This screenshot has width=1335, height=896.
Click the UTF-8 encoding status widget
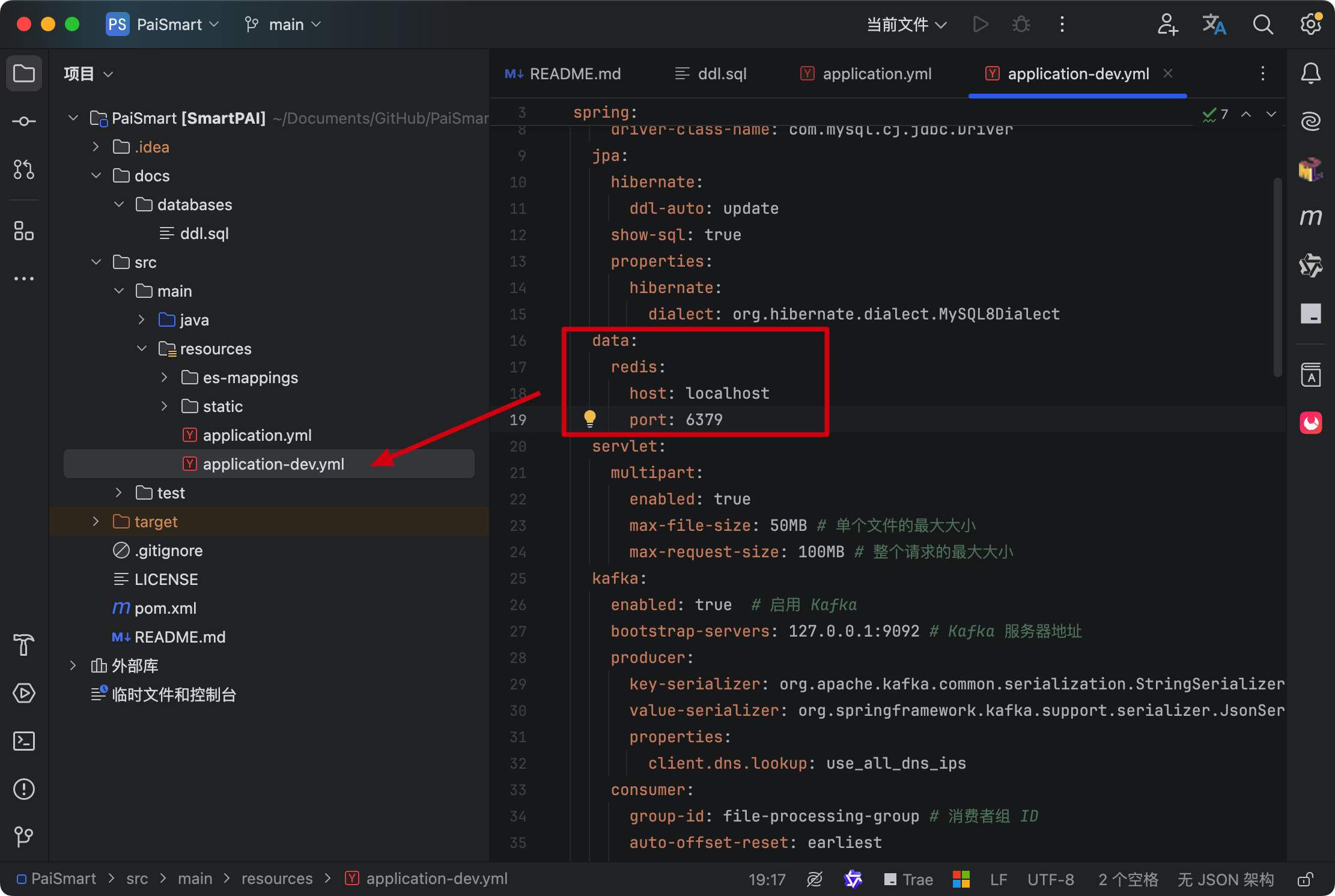click(1050, 879)
